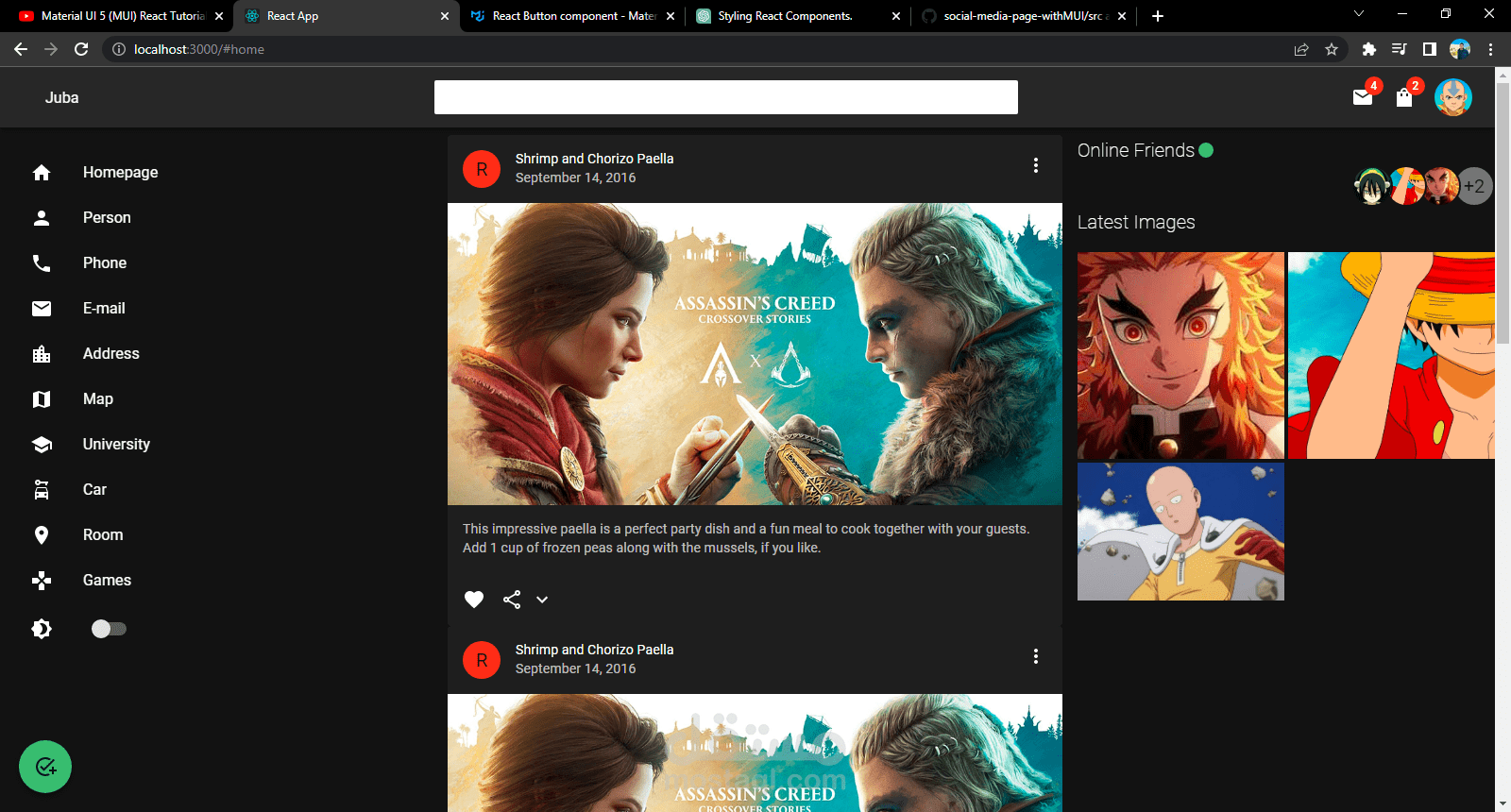1511x812 pixels.
Task: Open the mail notifications icon with badge 4
Action: (x=1363, y=97)
